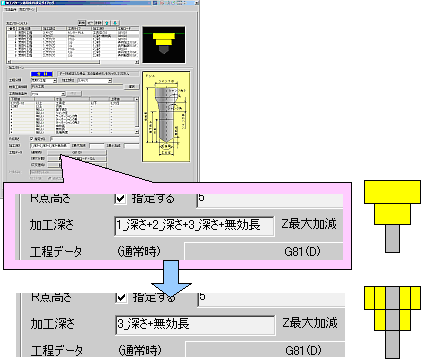Click the G81(D) button in pink callout

tap(264, 251)
